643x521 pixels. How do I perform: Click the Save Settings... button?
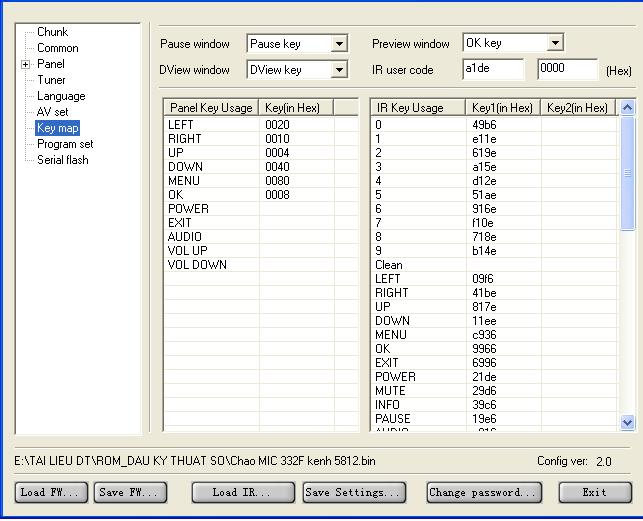355,492
